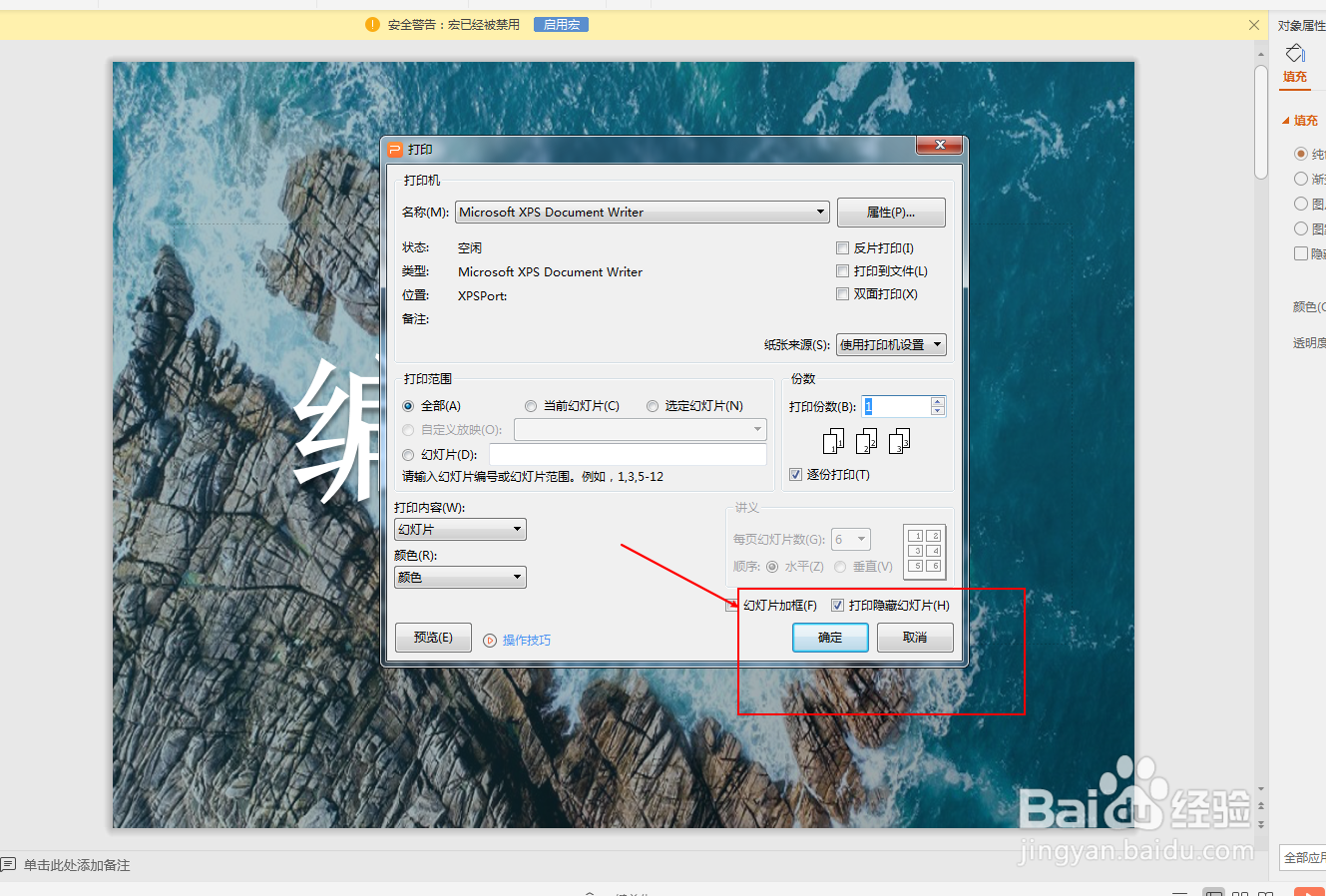Click the vertical scrollbar thumb of slide area
The width and height of the screenshot is (1326, 896).
1261,122
